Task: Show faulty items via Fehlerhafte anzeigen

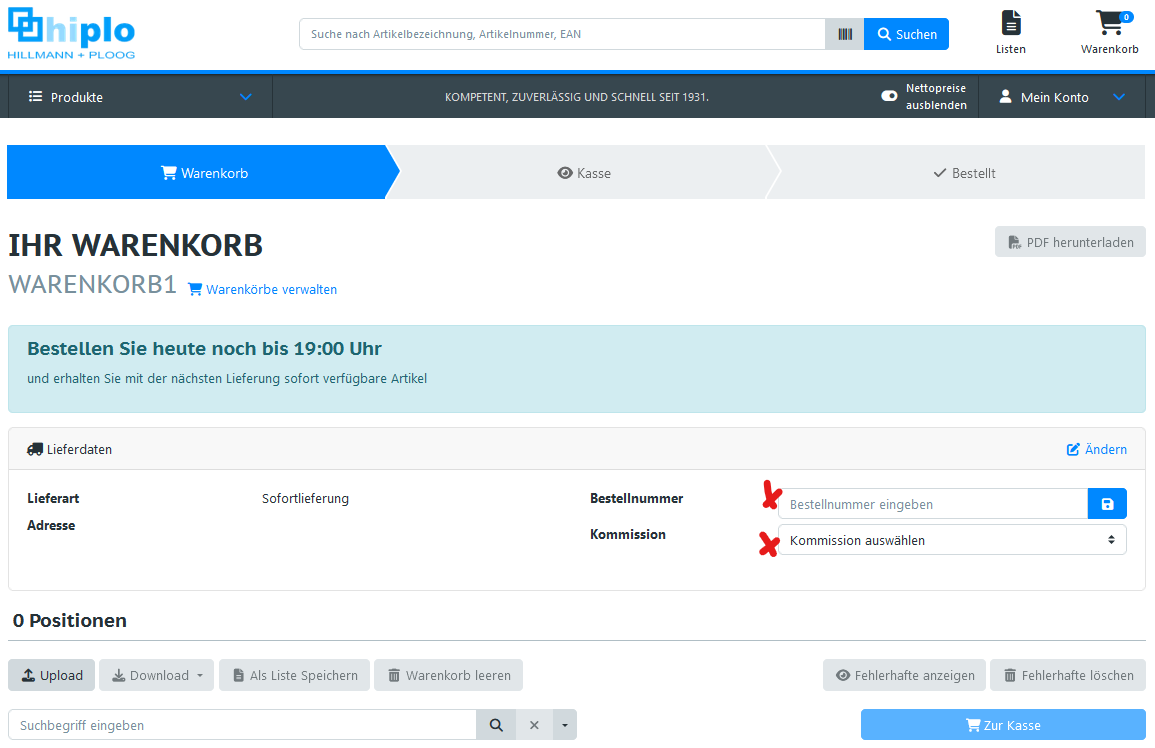Action: [904, 675]
